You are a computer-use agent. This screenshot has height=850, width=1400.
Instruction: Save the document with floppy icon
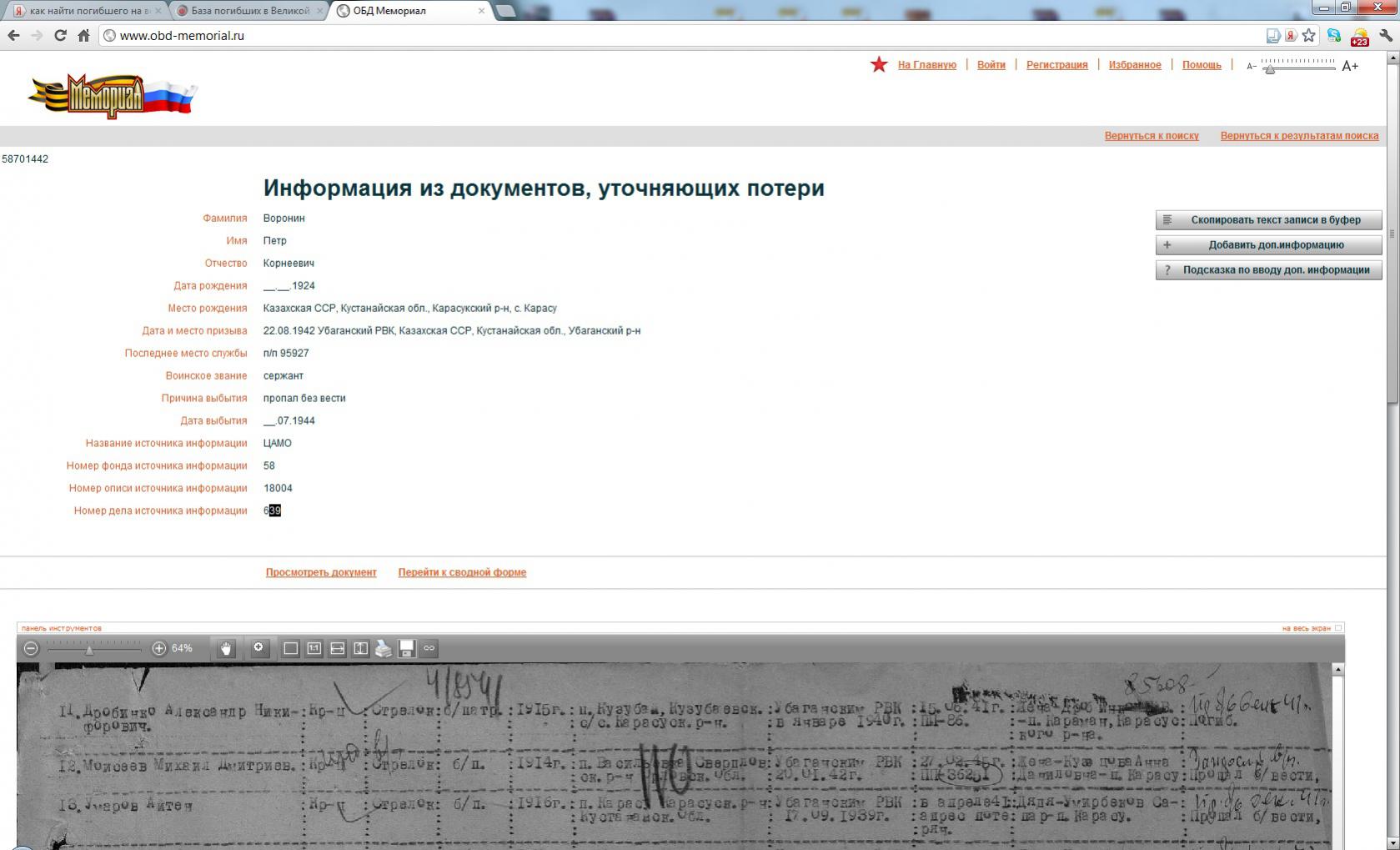tap(407, 648)
